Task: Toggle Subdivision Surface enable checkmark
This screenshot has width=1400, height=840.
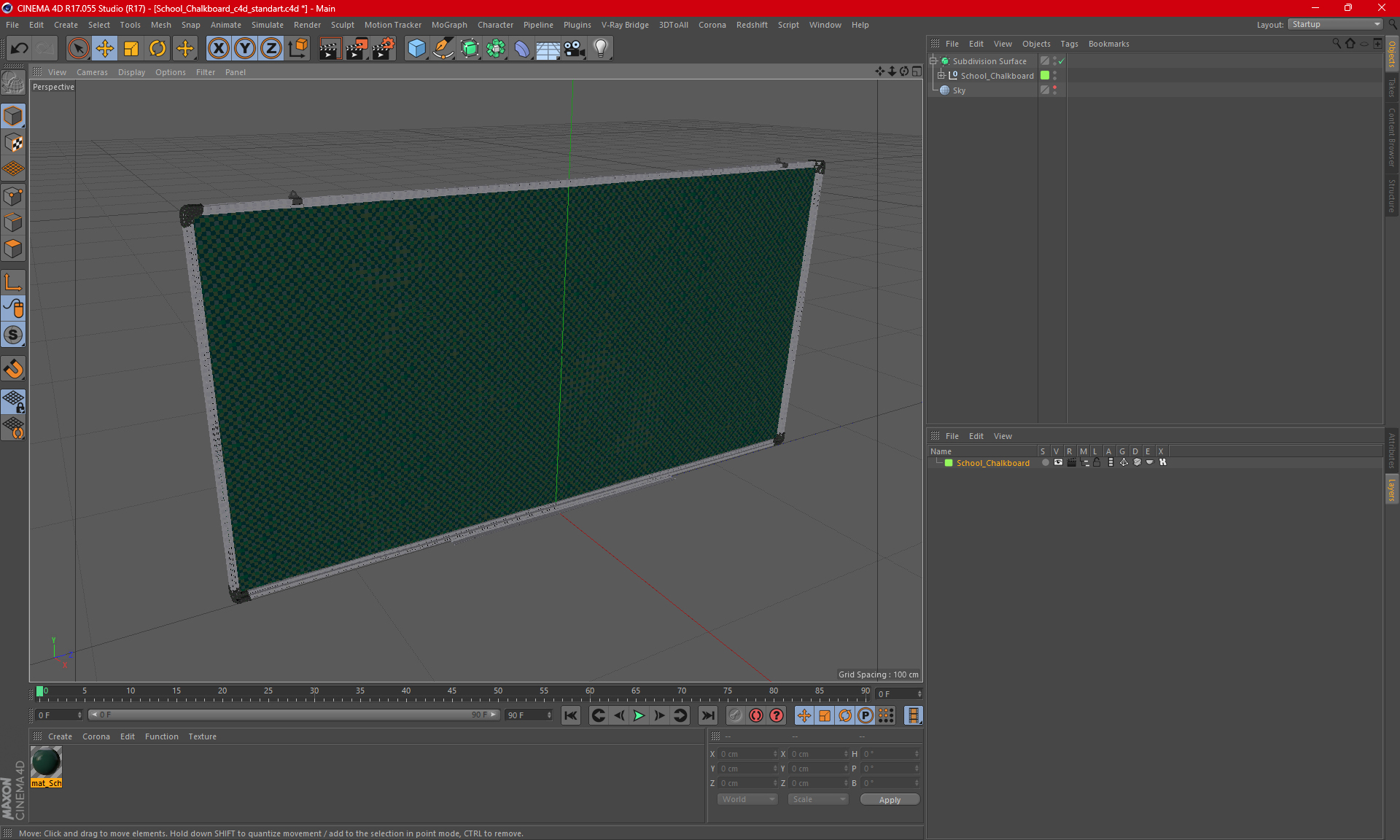Action: (x=1062, y=61)
